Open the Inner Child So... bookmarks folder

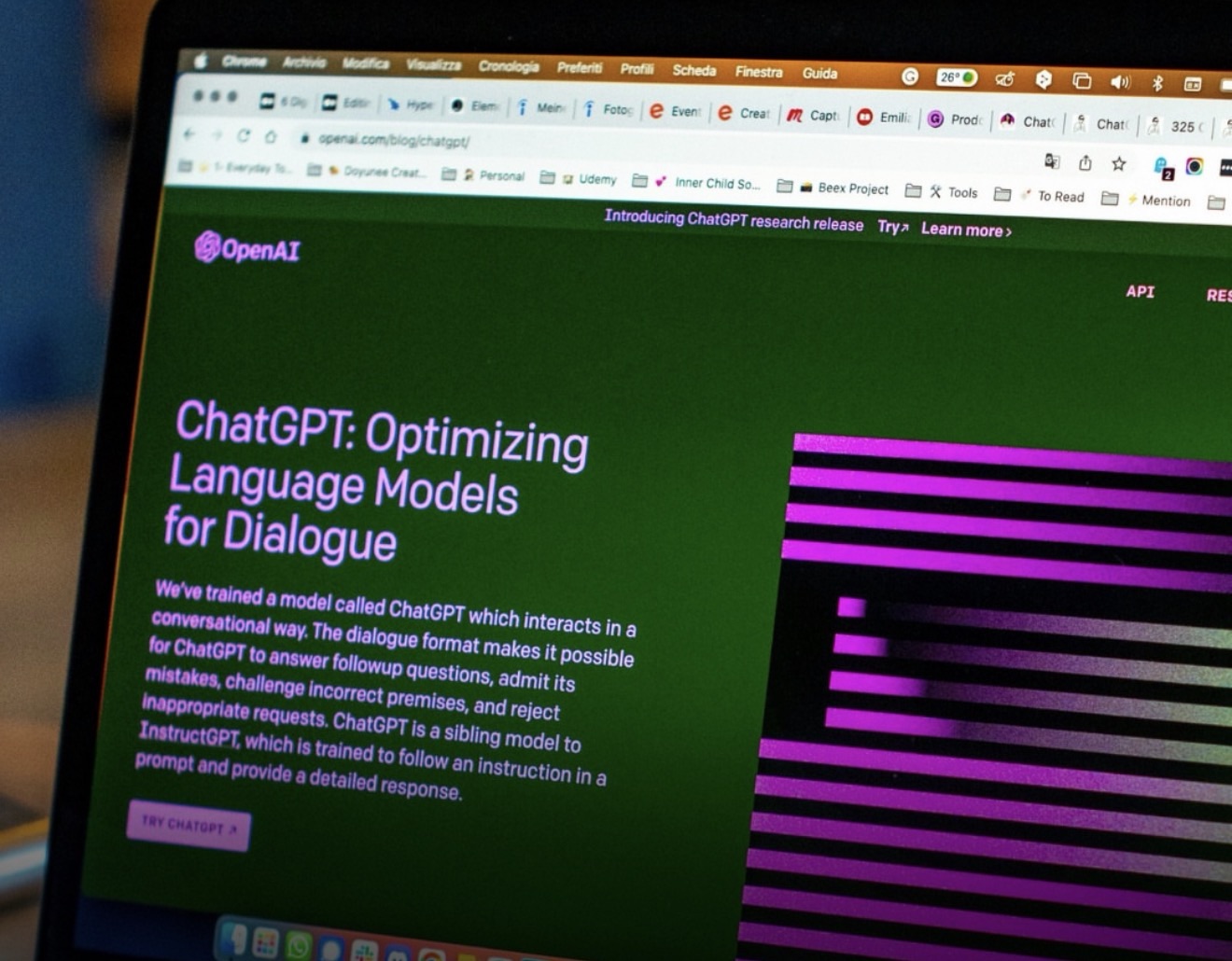pyautogui.click(x=696, y=182)
